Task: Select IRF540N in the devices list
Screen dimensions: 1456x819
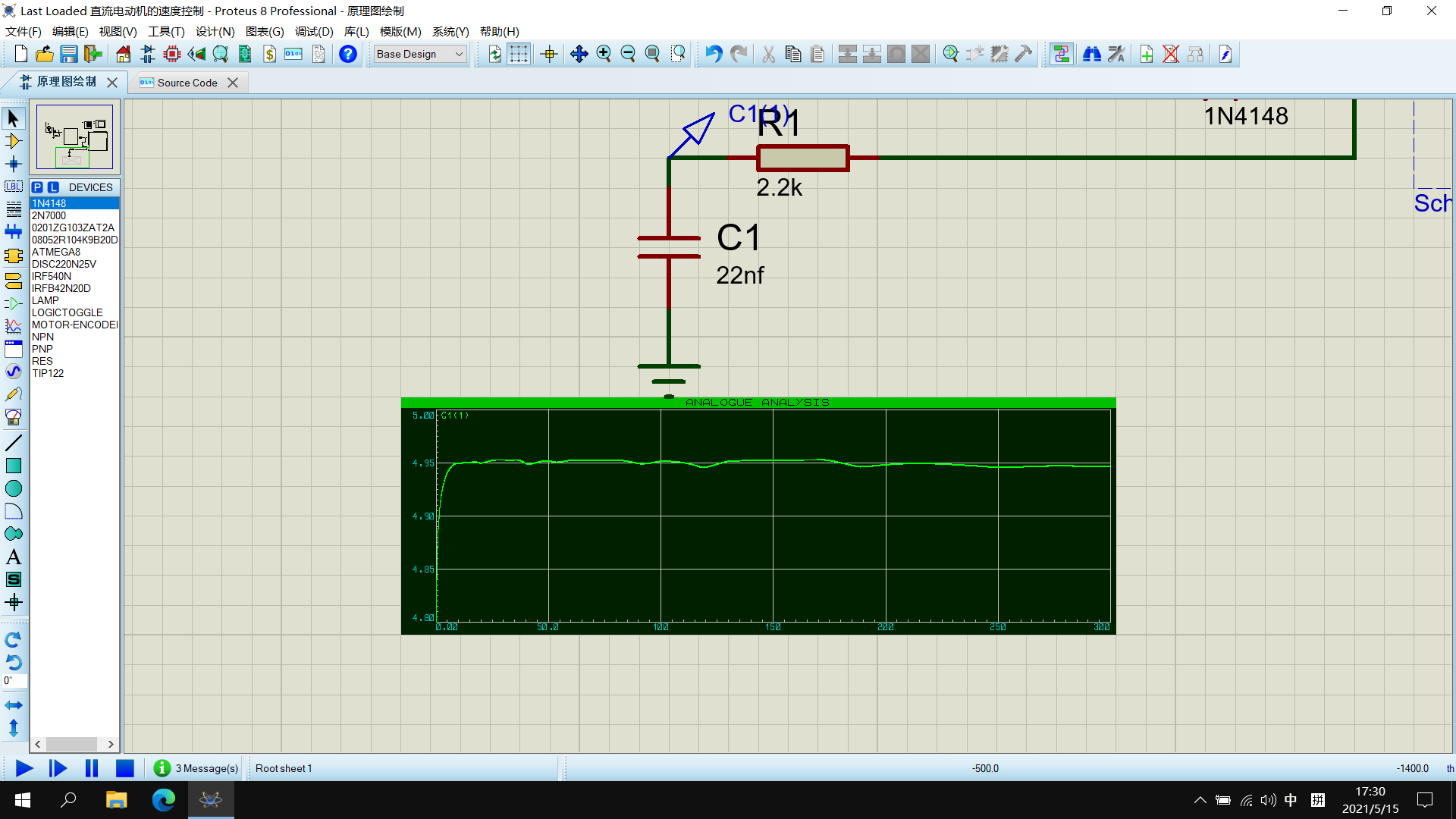Action: coord(74,276)
